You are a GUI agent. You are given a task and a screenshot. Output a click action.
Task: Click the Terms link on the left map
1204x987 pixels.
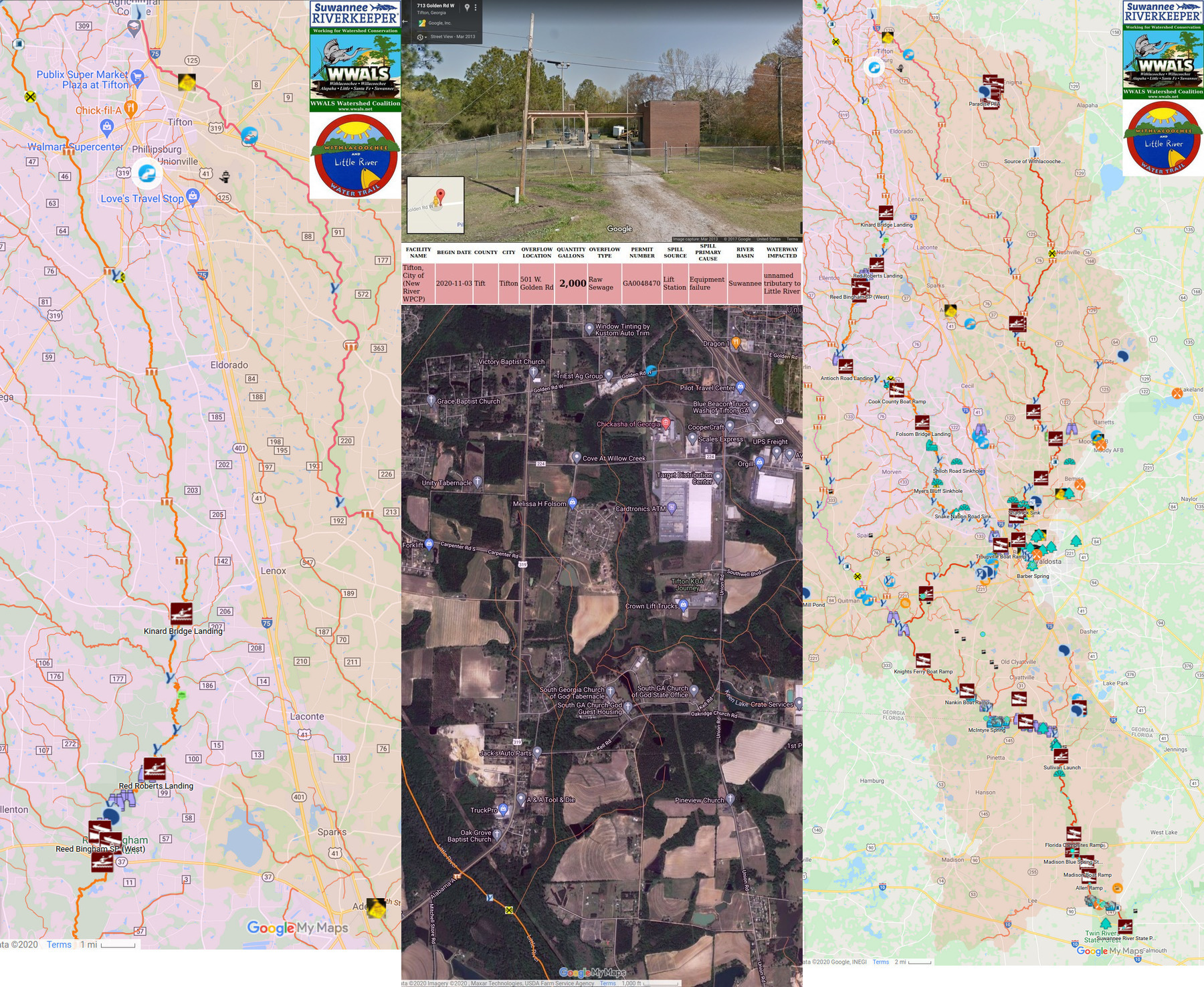[59, 945]
